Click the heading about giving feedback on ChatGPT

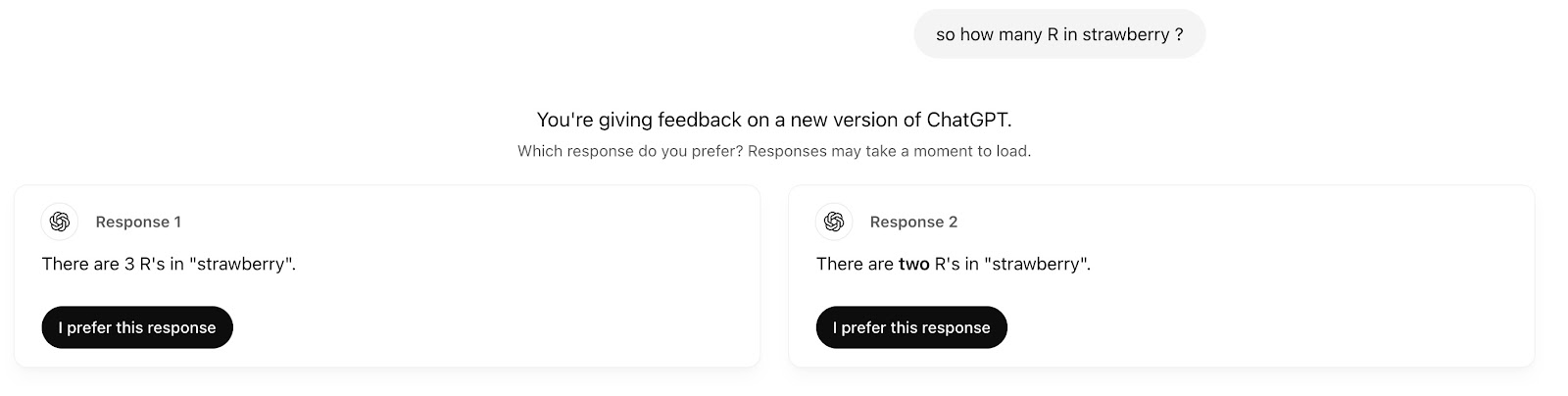[774, 120]
